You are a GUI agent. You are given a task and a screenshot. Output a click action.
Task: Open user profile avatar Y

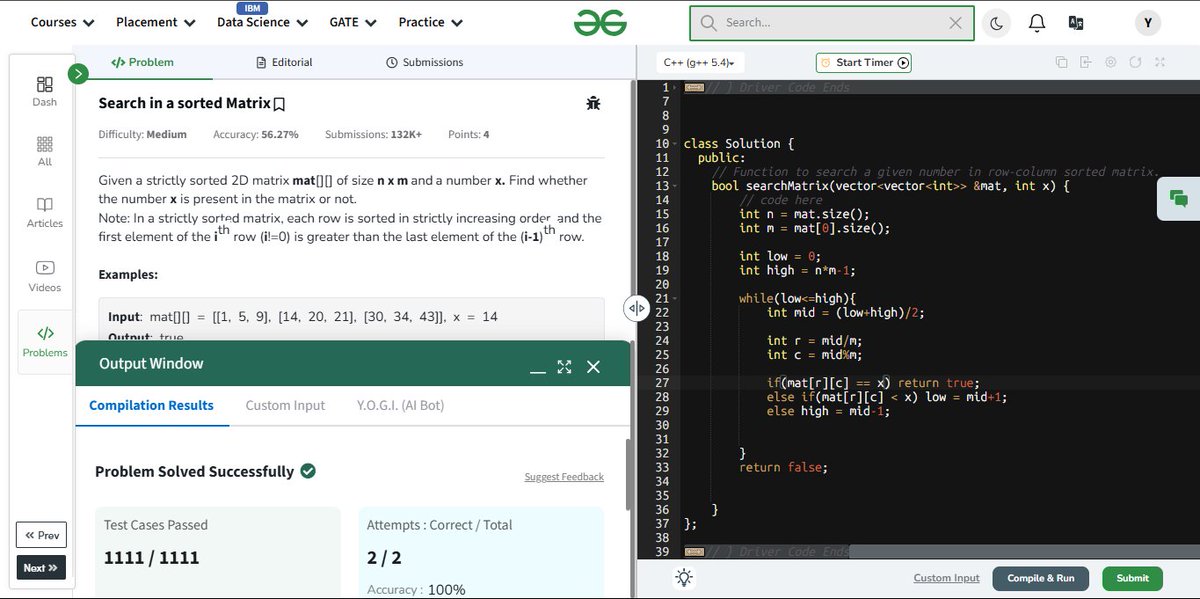1147,22
